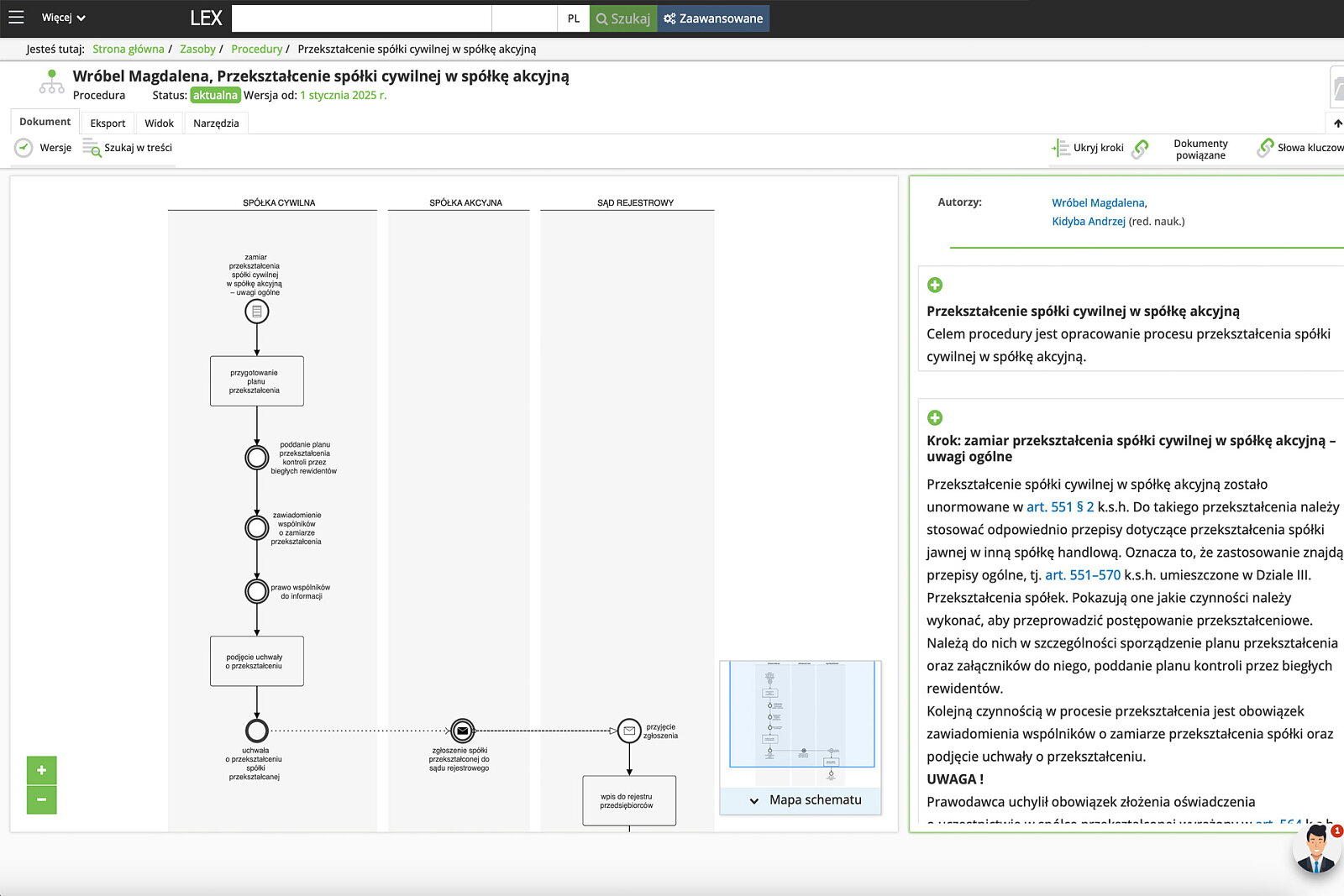1344x896 pixels.
Task: Expand the first green plus section
Action: [x=935, y=286]
